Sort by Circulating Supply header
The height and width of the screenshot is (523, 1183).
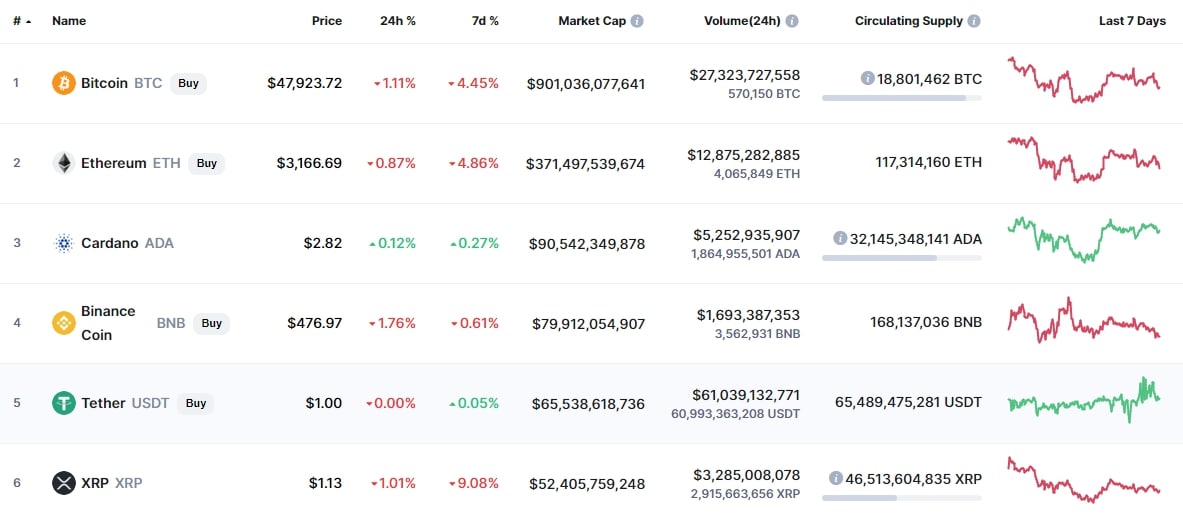pos(908,21)
